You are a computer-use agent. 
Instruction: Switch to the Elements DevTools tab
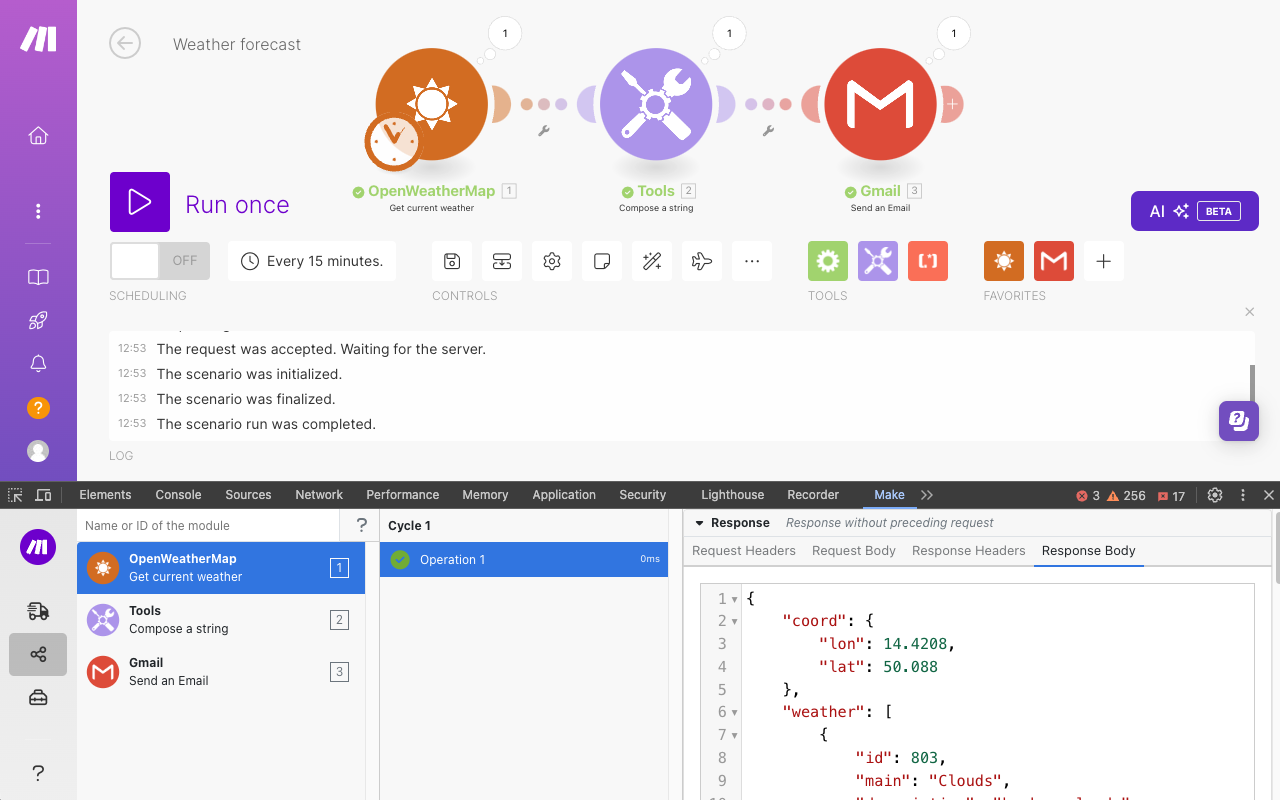(x=105, y=495)
